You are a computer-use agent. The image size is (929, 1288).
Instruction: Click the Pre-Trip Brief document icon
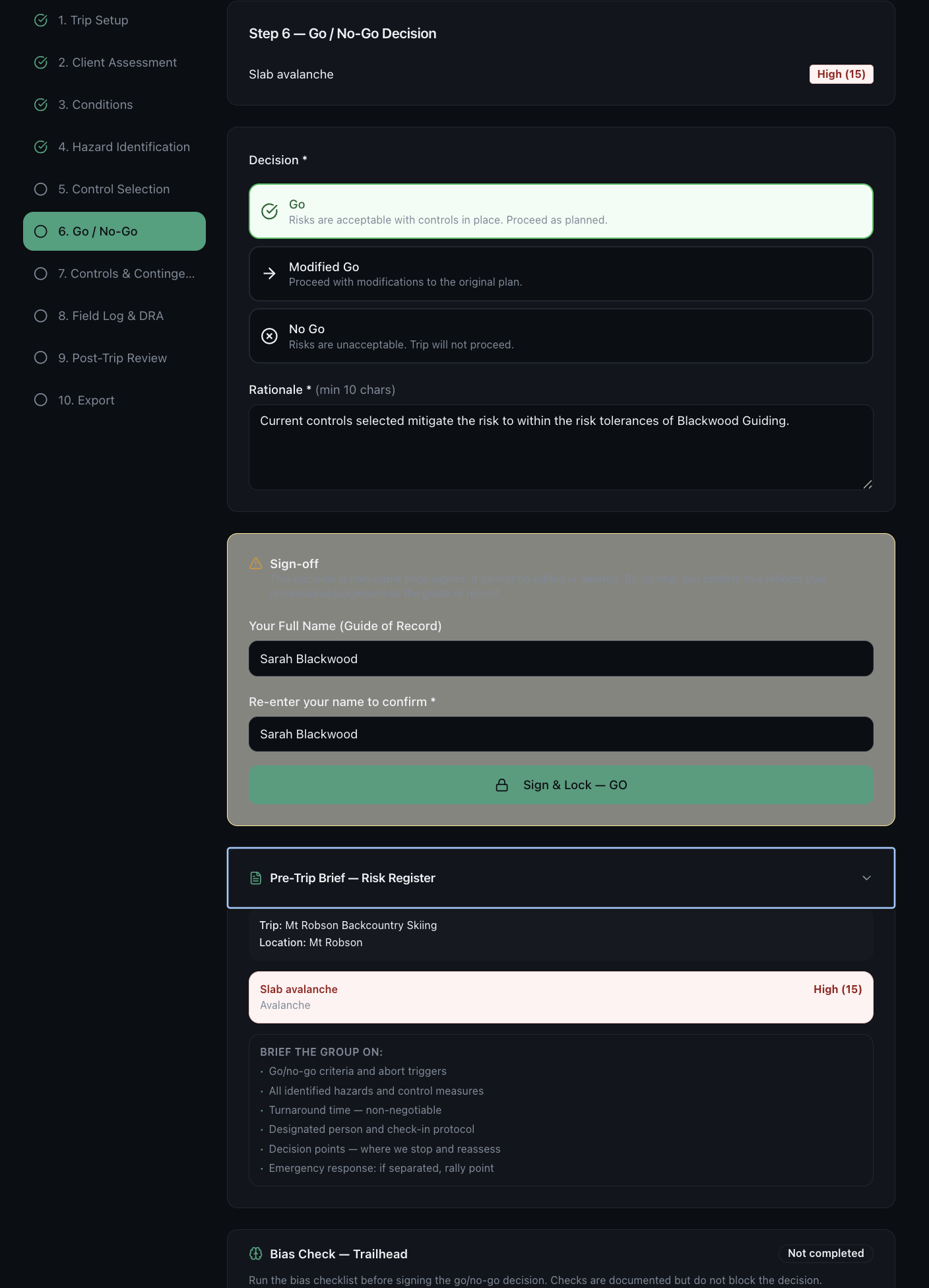pyautogui.click(x=256, y=878)
